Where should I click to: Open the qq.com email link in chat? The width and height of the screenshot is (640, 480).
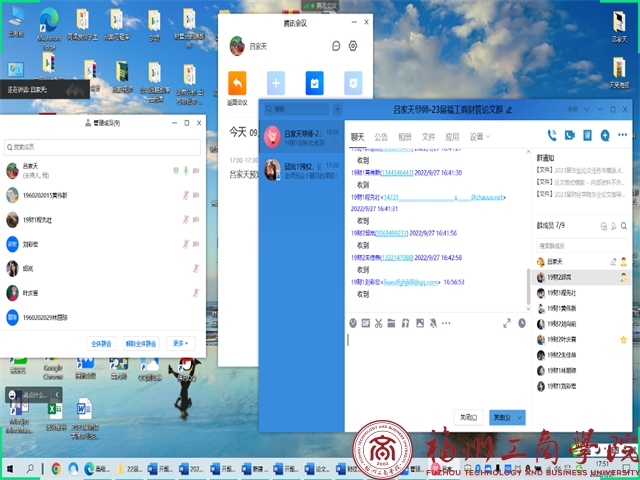click(x=410, y=282)
